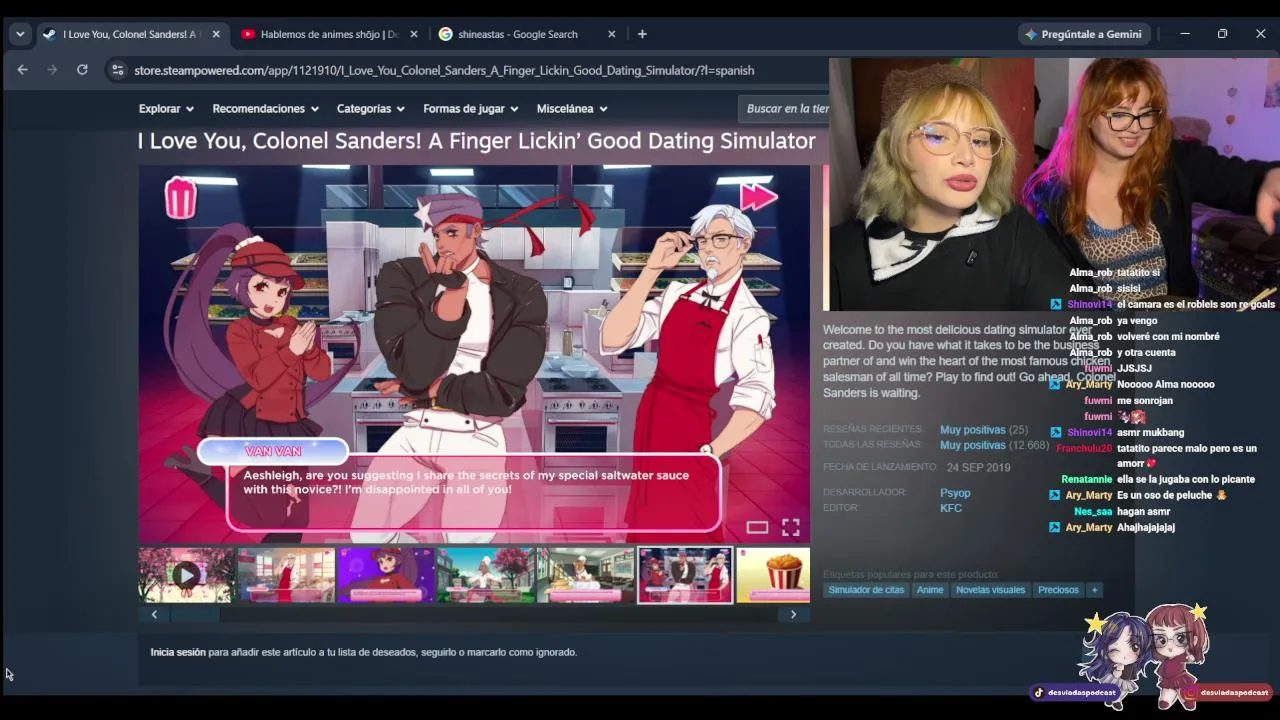
Task: Click chat message 'Ahajhajajajaj'
Action: tap(1146, 527)
